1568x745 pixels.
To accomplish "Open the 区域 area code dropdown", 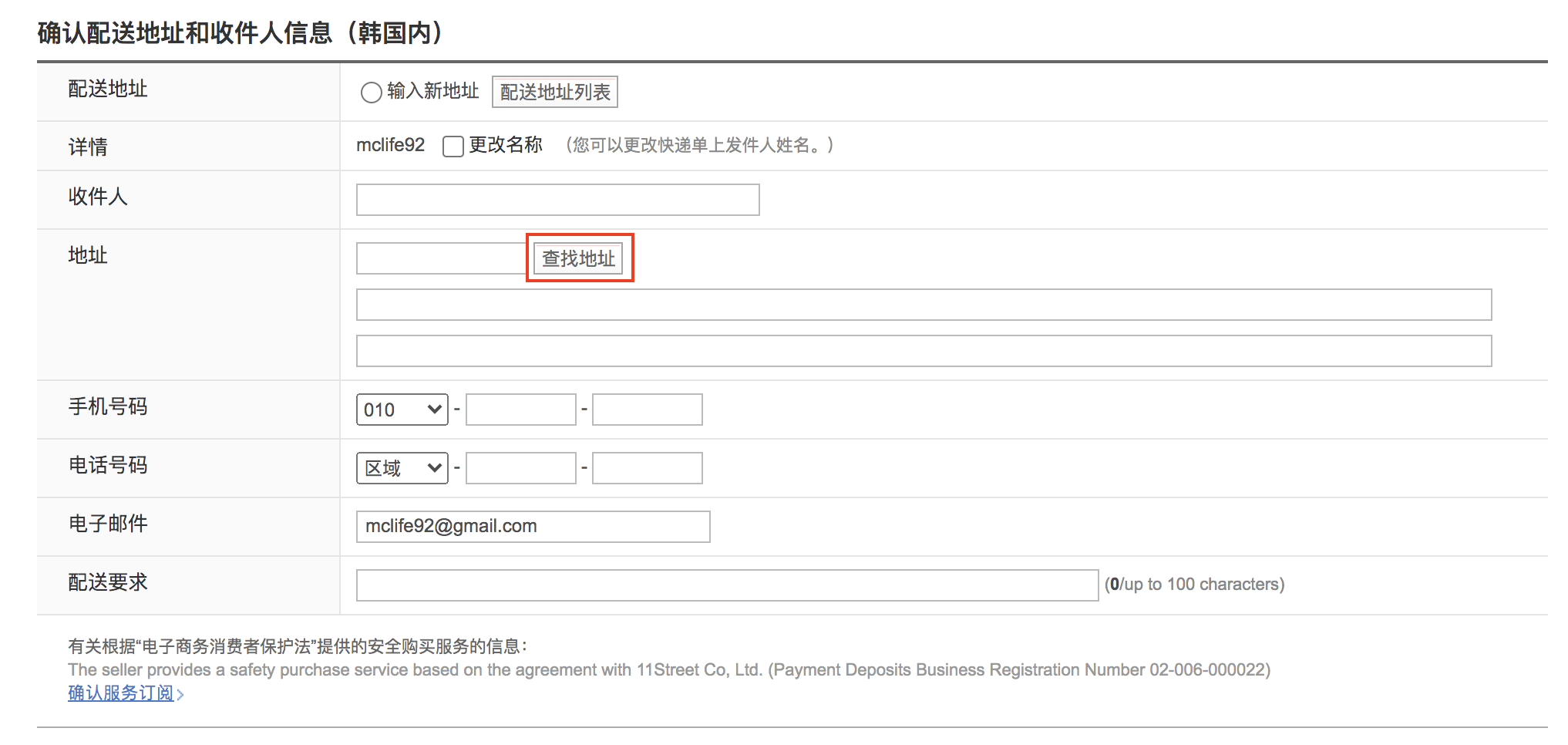I will (402, 468).
